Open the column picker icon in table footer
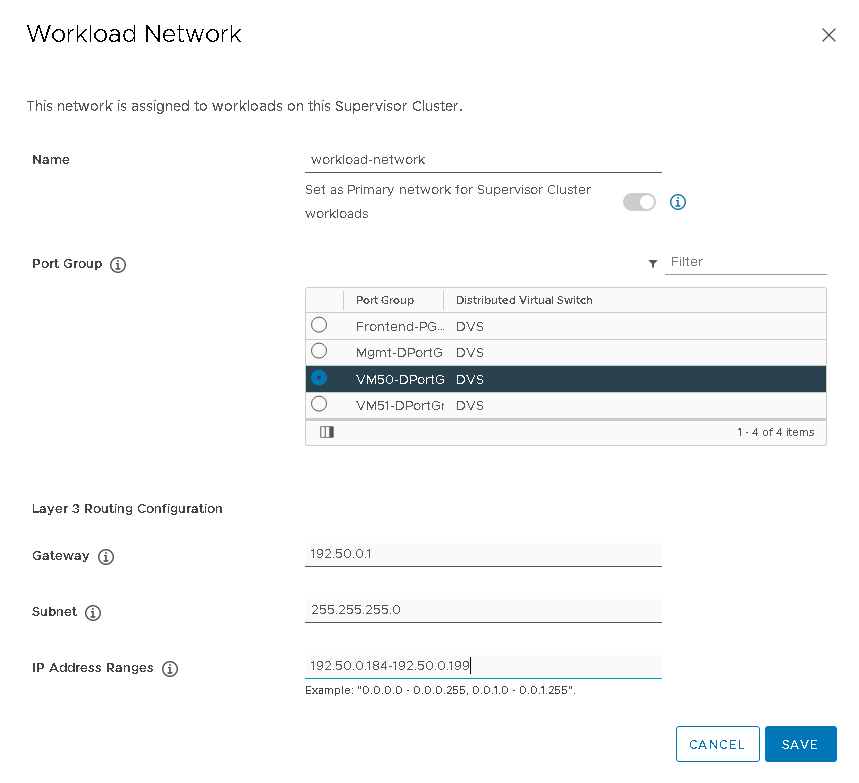Screen dimensions: 859x783 326,432
